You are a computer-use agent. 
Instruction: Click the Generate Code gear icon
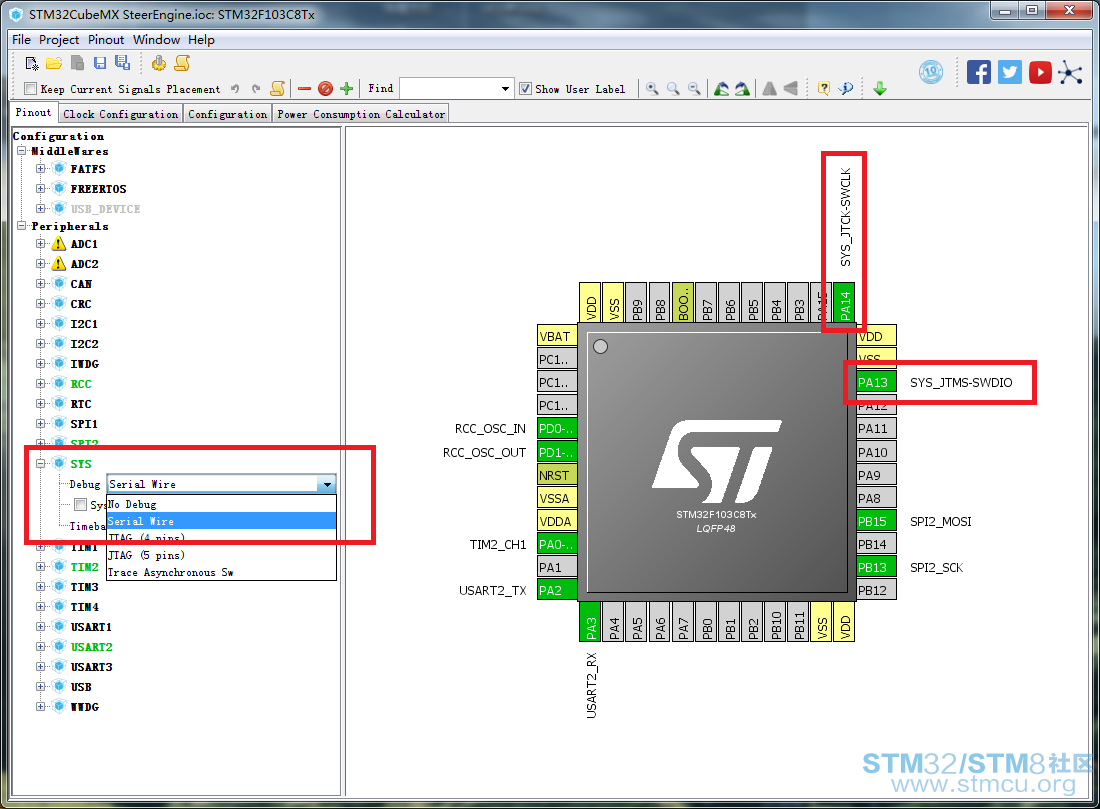coord(159,63)
